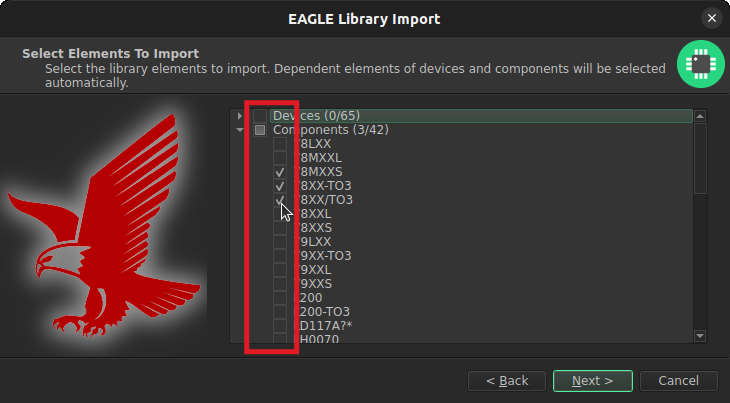Screen dimensions: 730x403
Task: Click the green chip library icon
Action: pyautogui.click(x=701, y=64)
